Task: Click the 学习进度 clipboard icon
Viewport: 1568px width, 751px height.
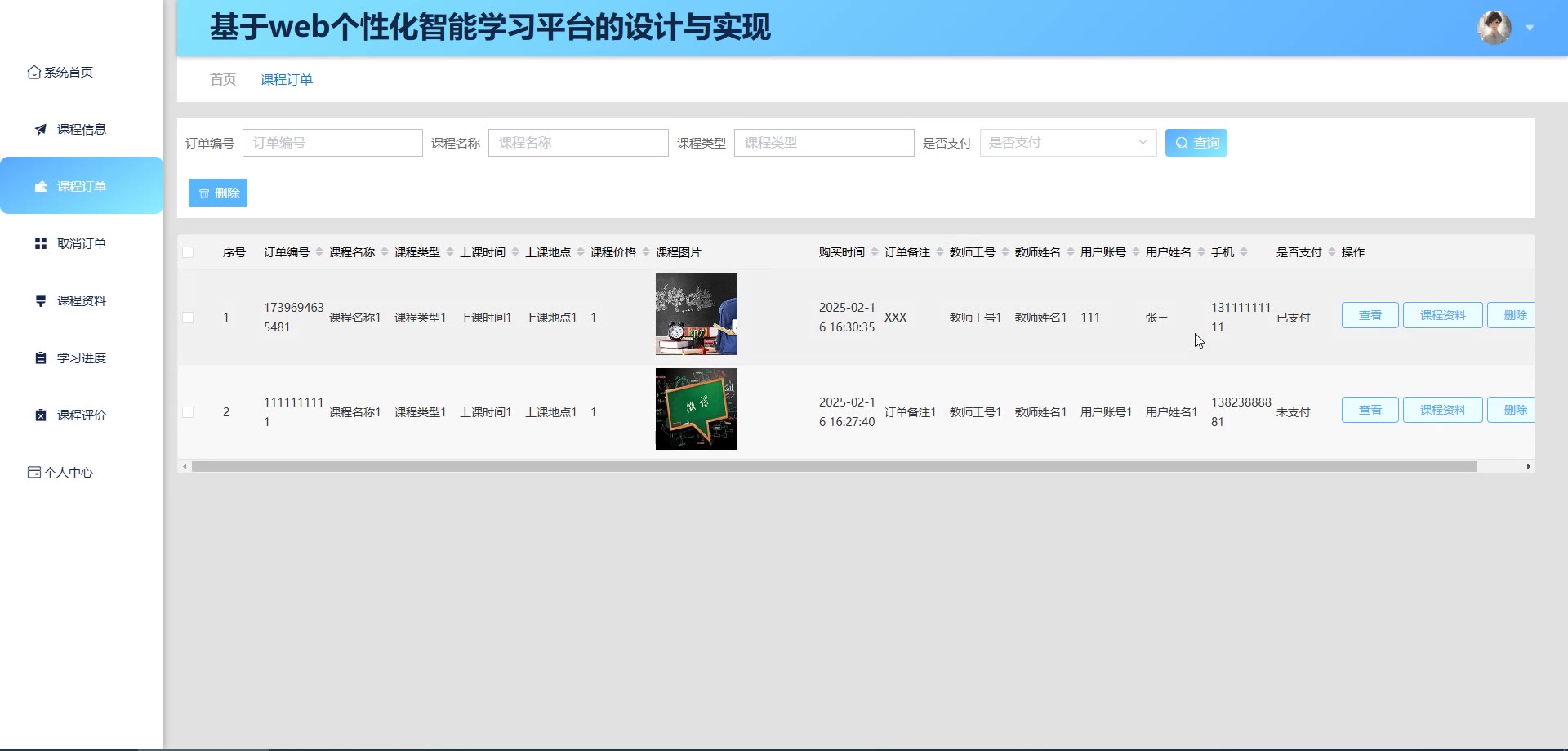Action: tap(41, 358)
